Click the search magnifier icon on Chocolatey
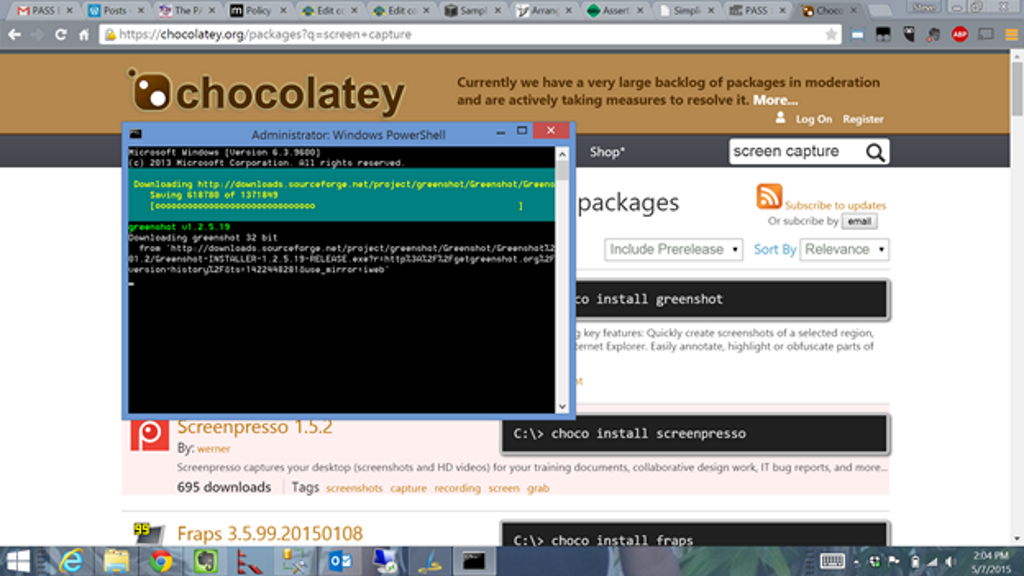Viewport: 1024px width, 576px height. (x=875, y=152)
